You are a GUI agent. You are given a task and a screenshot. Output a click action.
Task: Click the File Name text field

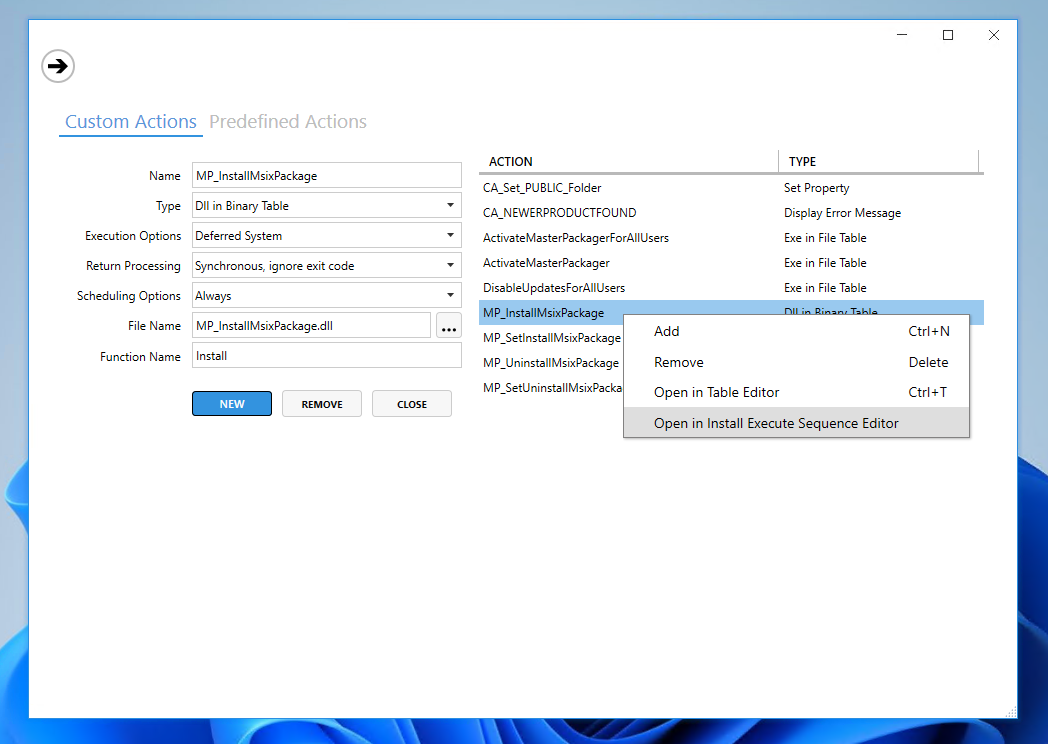pyautogui.click(x=311, y=326)
